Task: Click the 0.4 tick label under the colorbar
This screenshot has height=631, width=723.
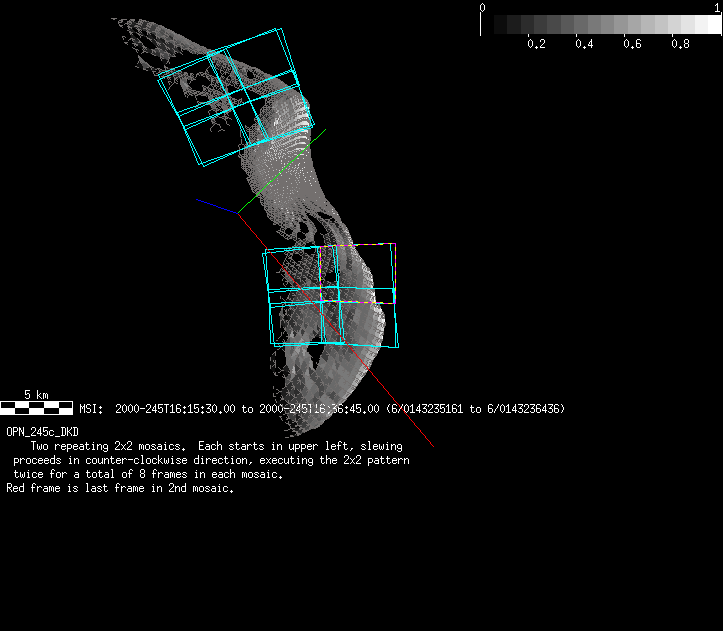Action: [x=584, y=45]
